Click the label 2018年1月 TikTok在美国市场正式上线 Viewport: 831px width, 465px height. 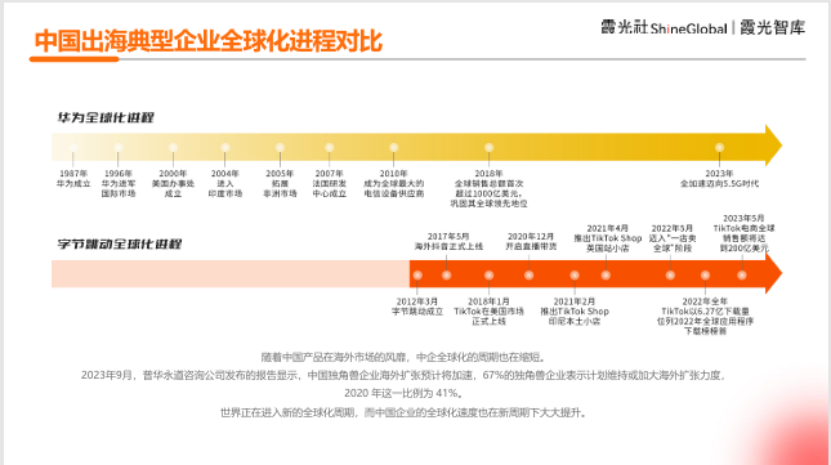[x=489, y=311]
